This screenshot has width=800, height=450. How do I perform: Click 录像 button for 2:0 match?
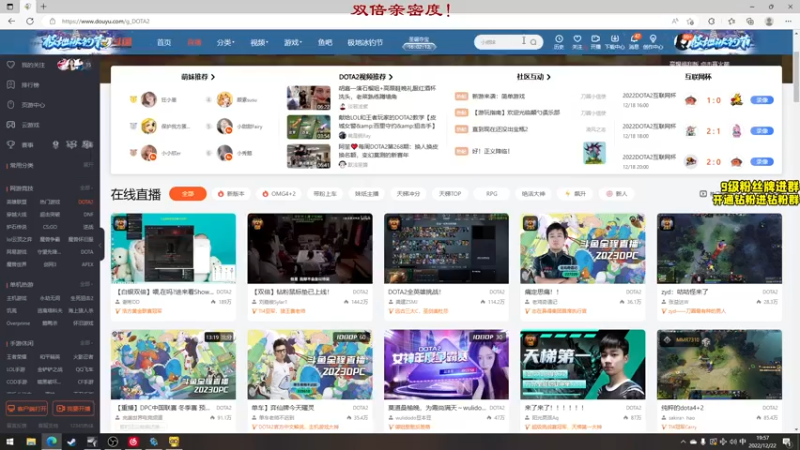[x=762, y=162]
